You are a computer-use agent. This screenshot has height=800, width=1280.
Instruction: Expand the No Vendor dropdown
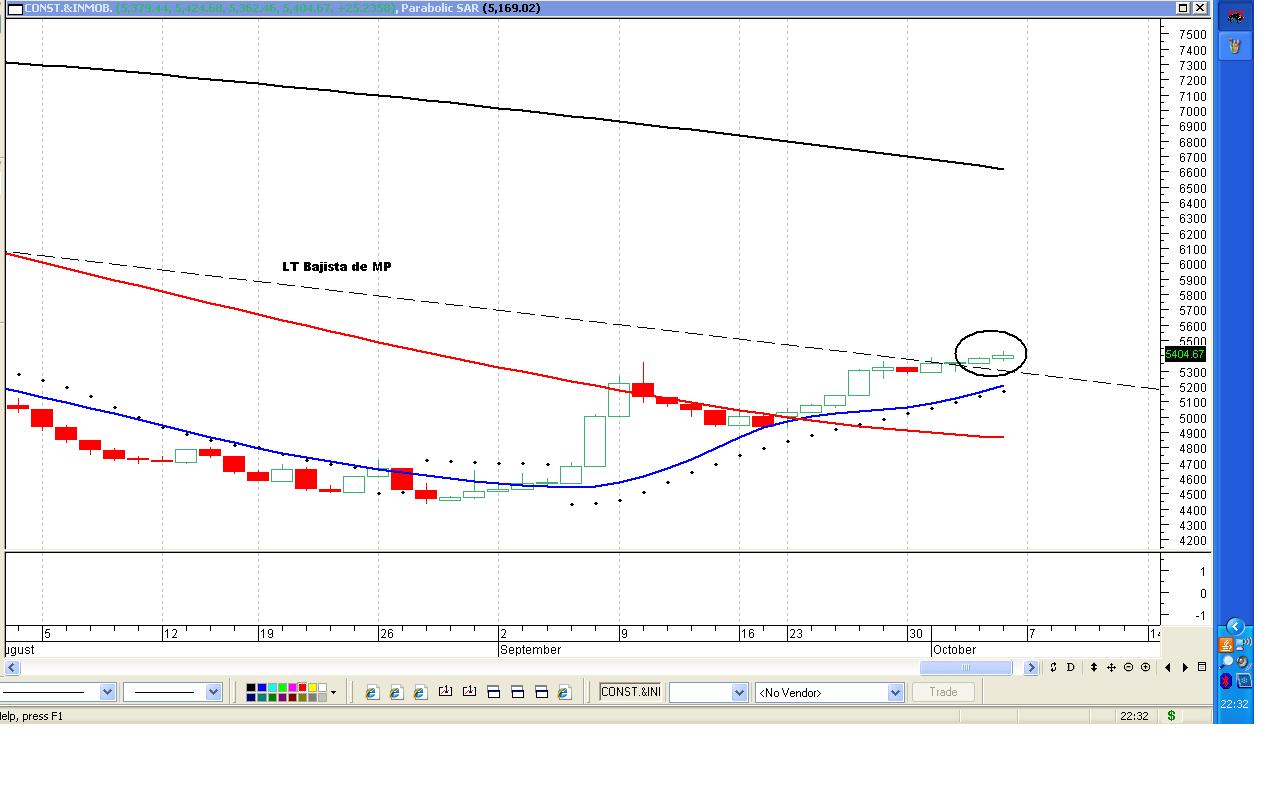(x=895, y=692)
